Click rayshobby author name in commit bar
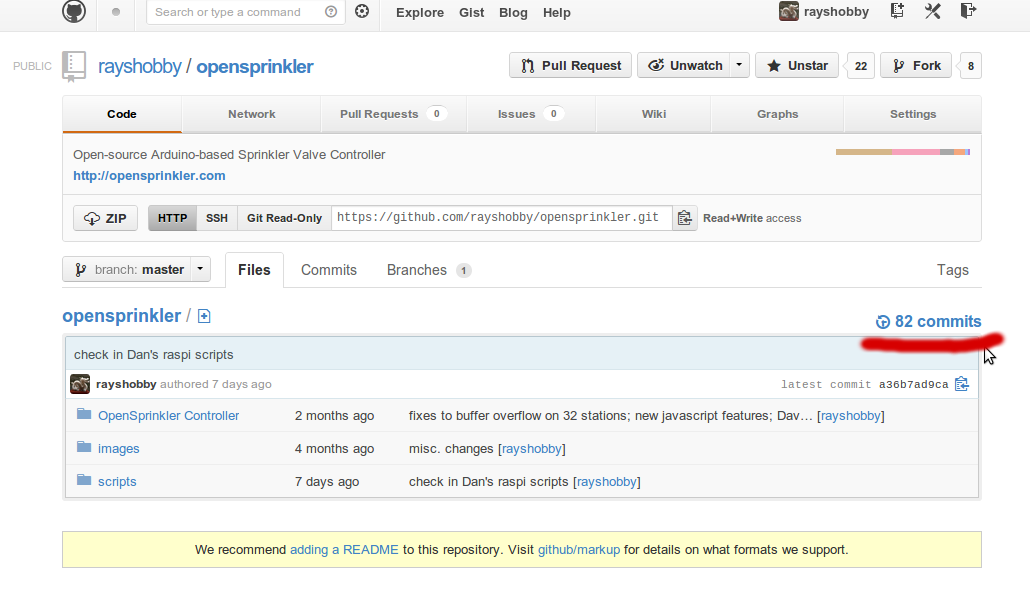Image resolution: width=1030 pixels, height=609 pixels. pos(126,384)
